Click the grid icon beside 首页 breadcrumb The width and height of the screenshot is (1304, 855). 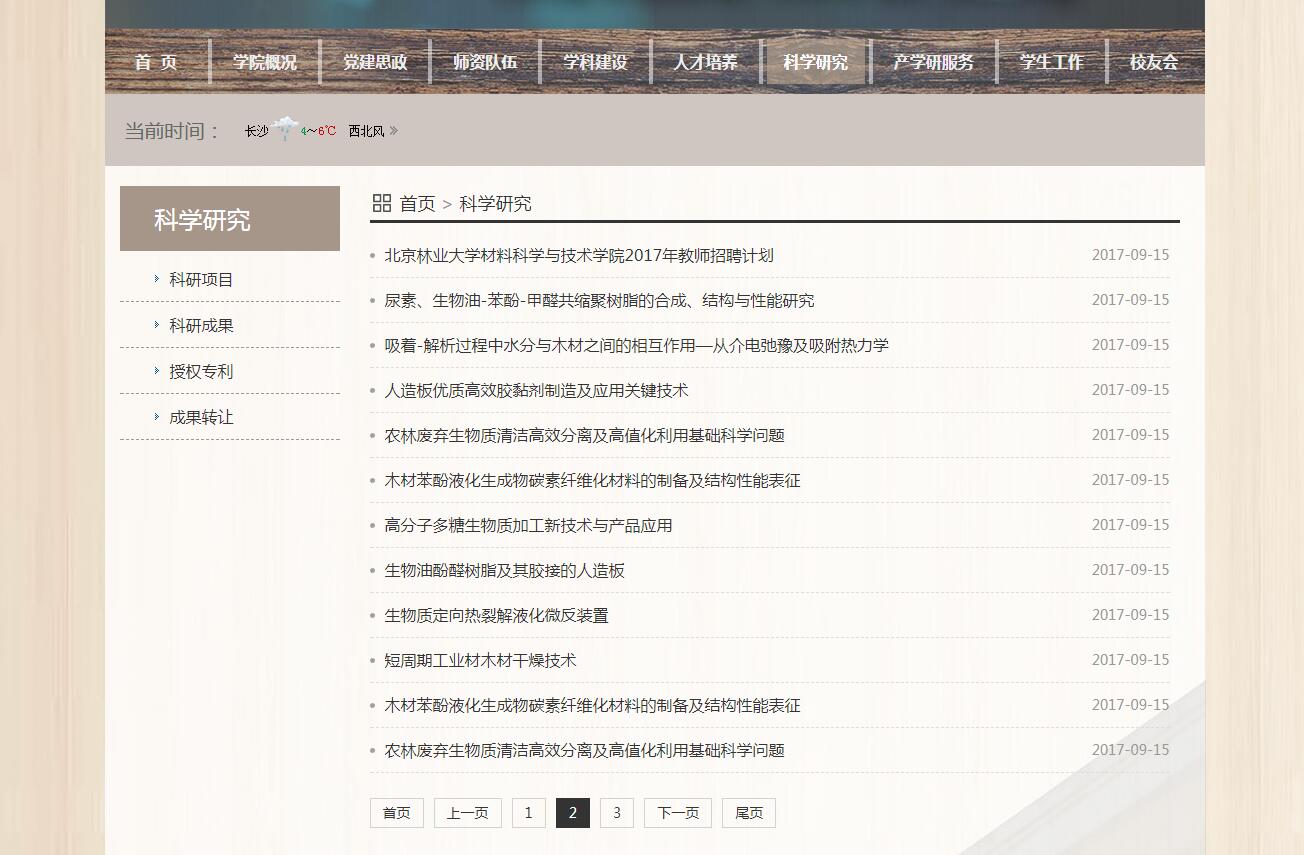(381, 203)
